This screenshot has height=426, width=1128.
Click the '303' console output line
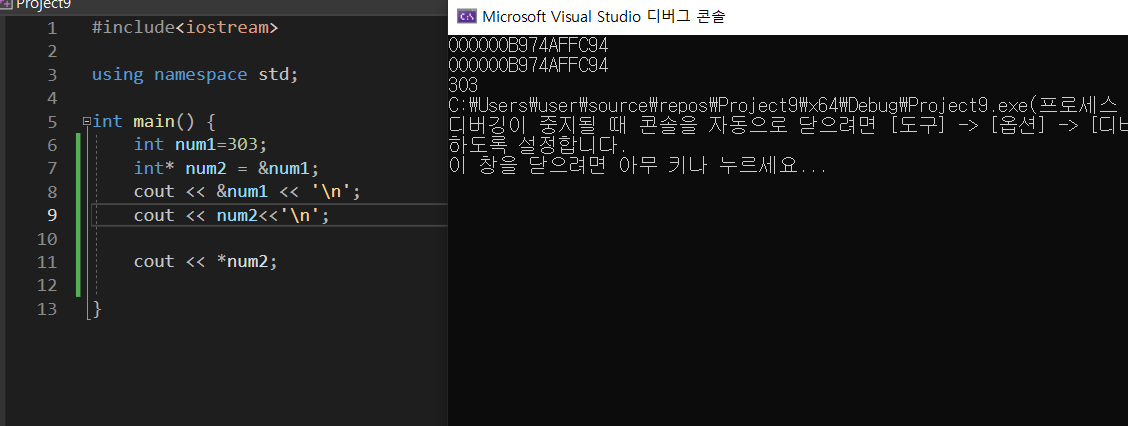(x=463, y=86)
